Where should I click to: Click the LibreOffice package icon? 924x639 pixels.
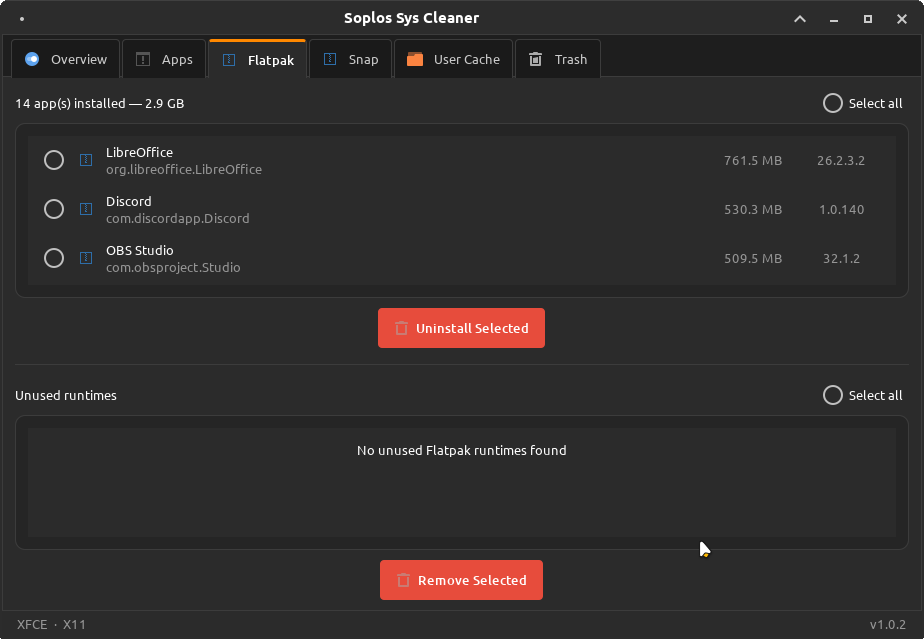(86, 160)
